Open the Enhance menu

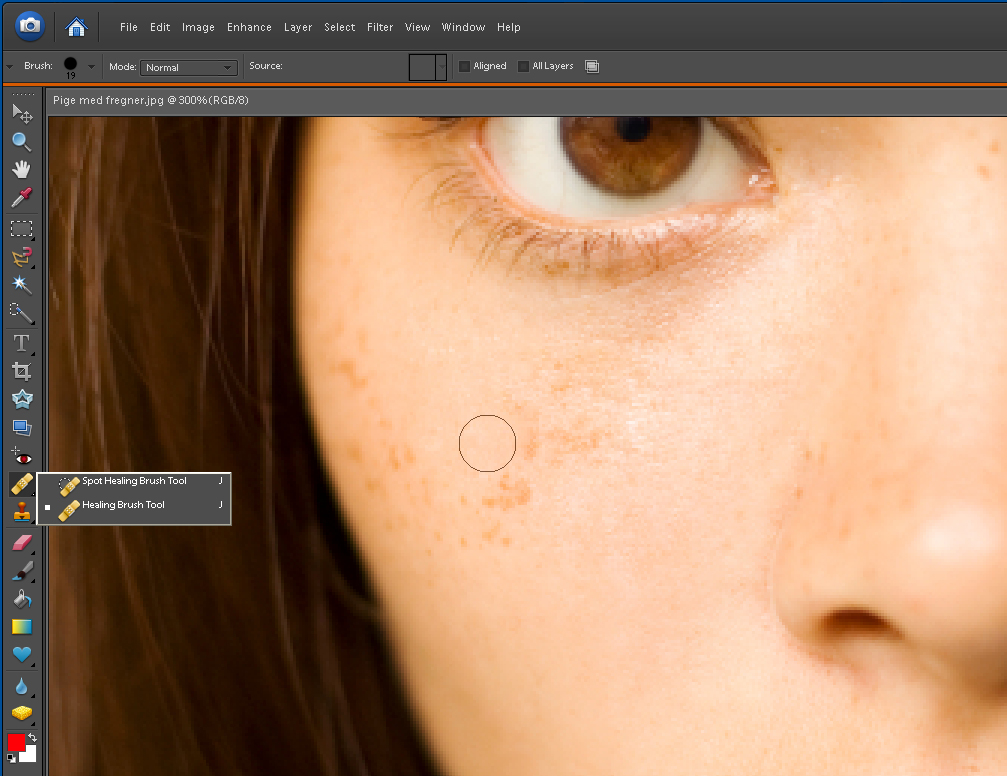point(249,27)
